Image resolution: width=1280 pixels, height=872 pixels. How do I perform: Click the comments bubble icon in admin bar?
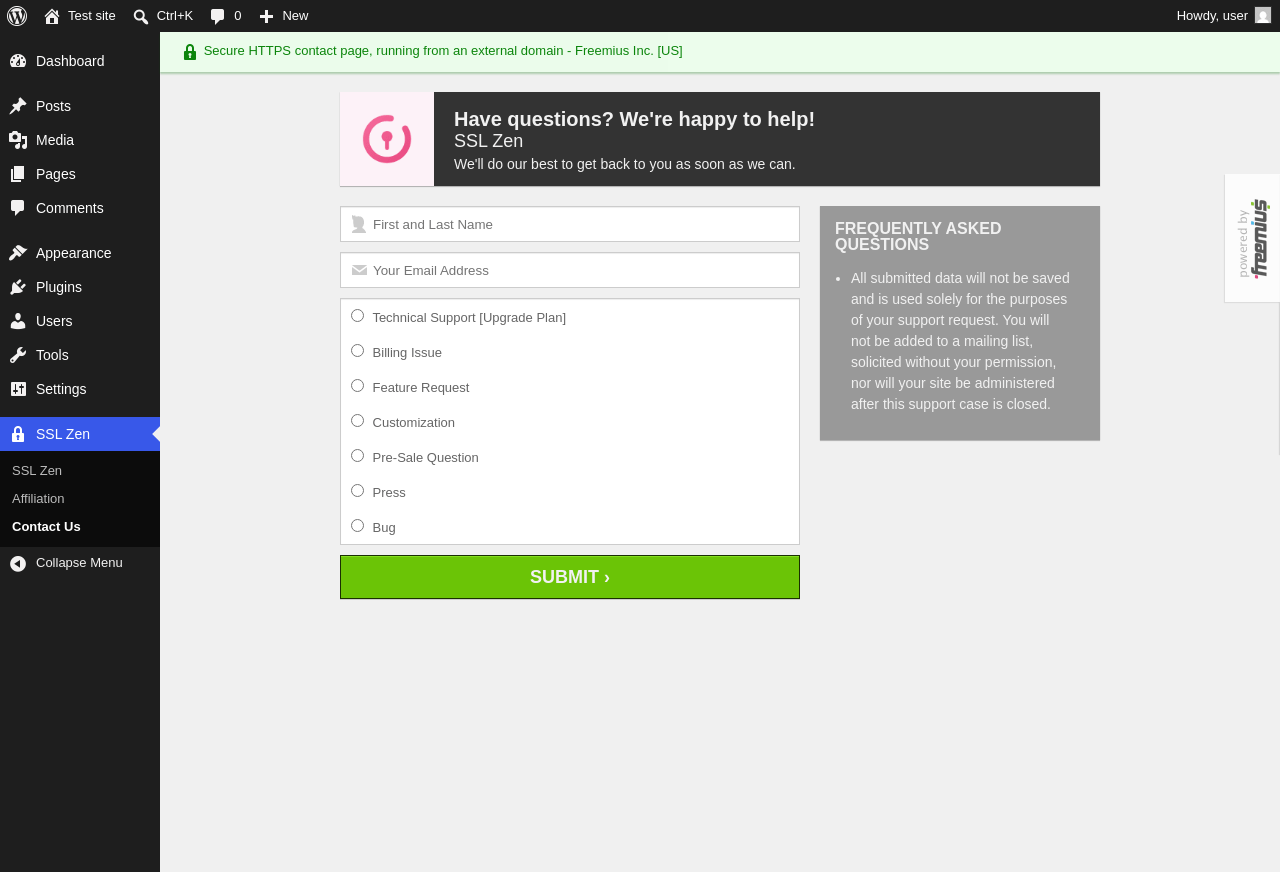pos(218,16)
